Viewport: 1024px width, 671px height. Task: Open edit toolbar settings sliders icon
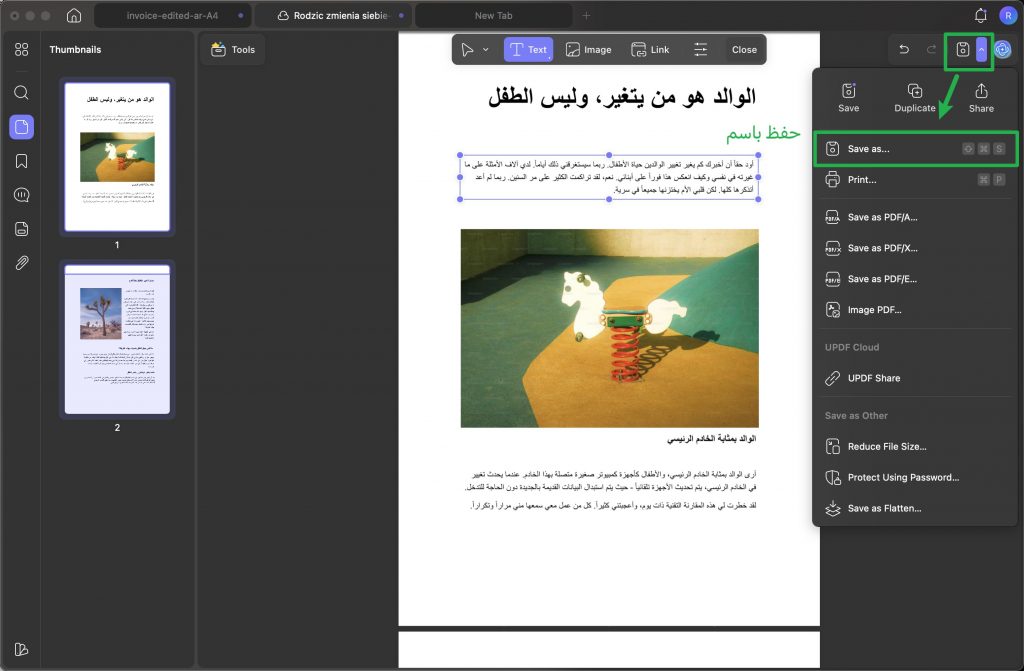coord(700,50)
